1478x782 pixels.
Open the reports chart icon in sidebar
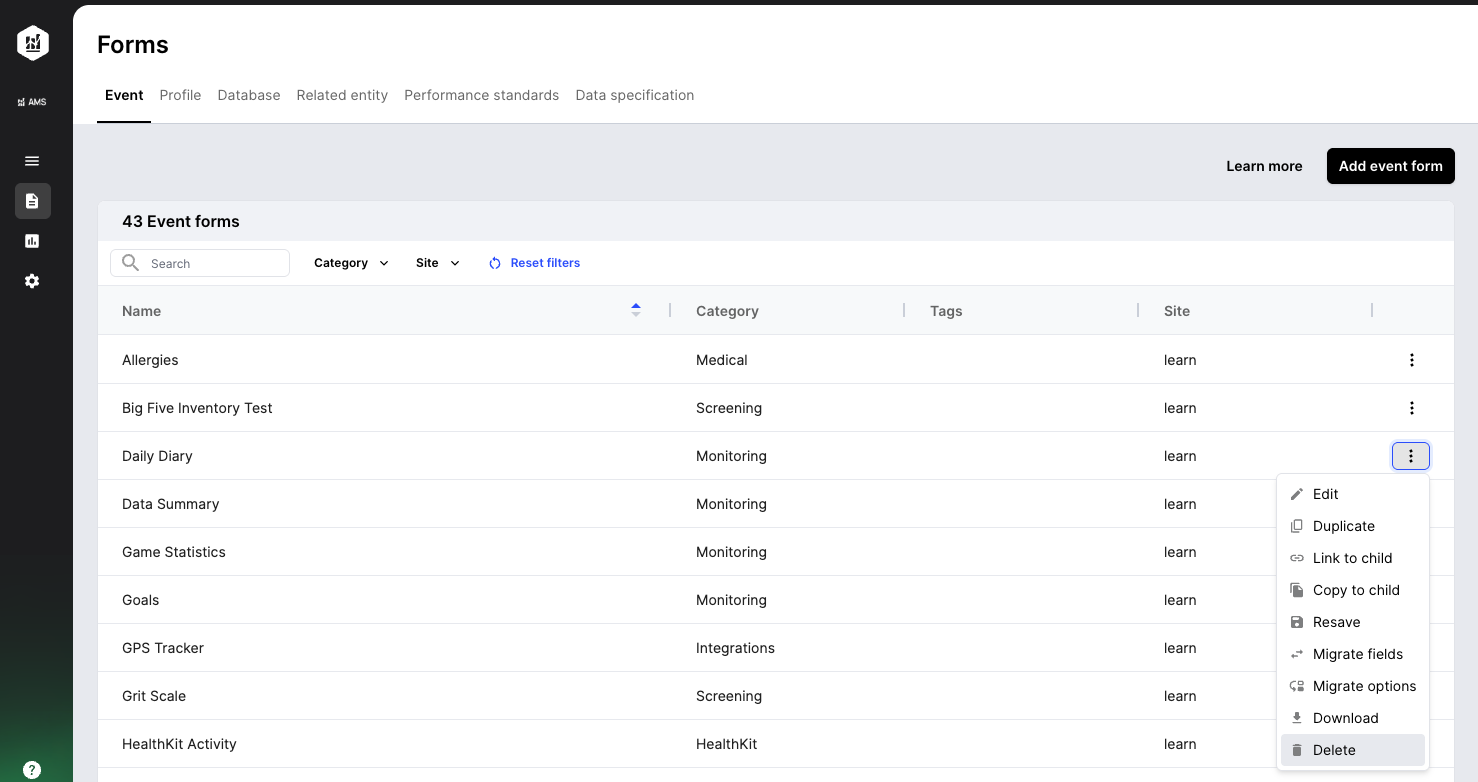click(x=32, y=241)
